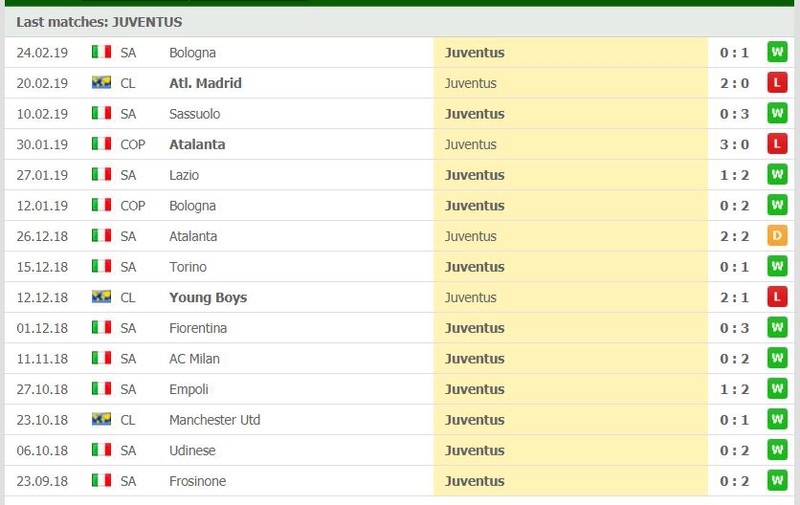Click the red L badge for Atl. Madrid match
This screenshot has height=505, width=800.
[777, 83]
